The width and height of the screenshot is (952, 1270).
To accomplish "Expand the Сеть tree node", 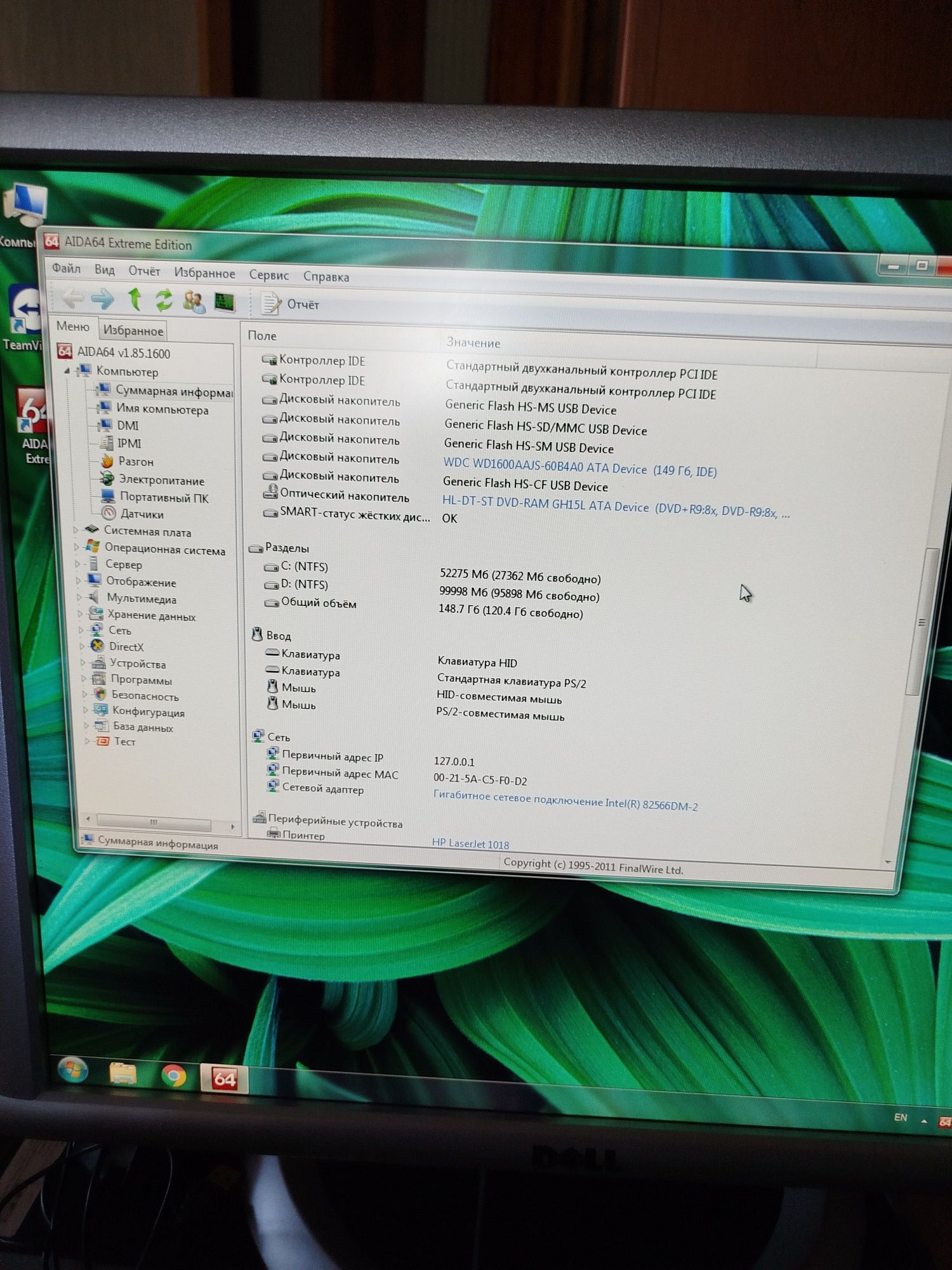I will pos(81,630).
